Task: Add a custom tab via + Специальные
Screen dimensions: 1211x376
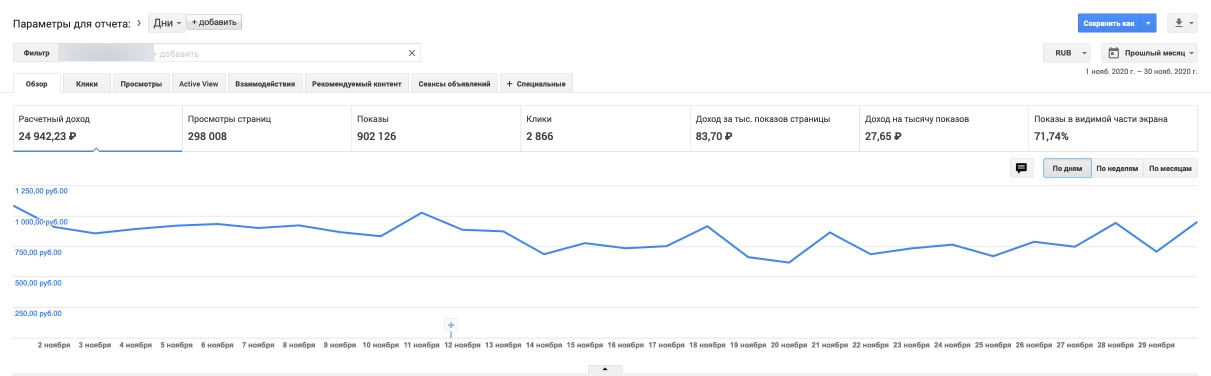Action: tap(537, 84)
